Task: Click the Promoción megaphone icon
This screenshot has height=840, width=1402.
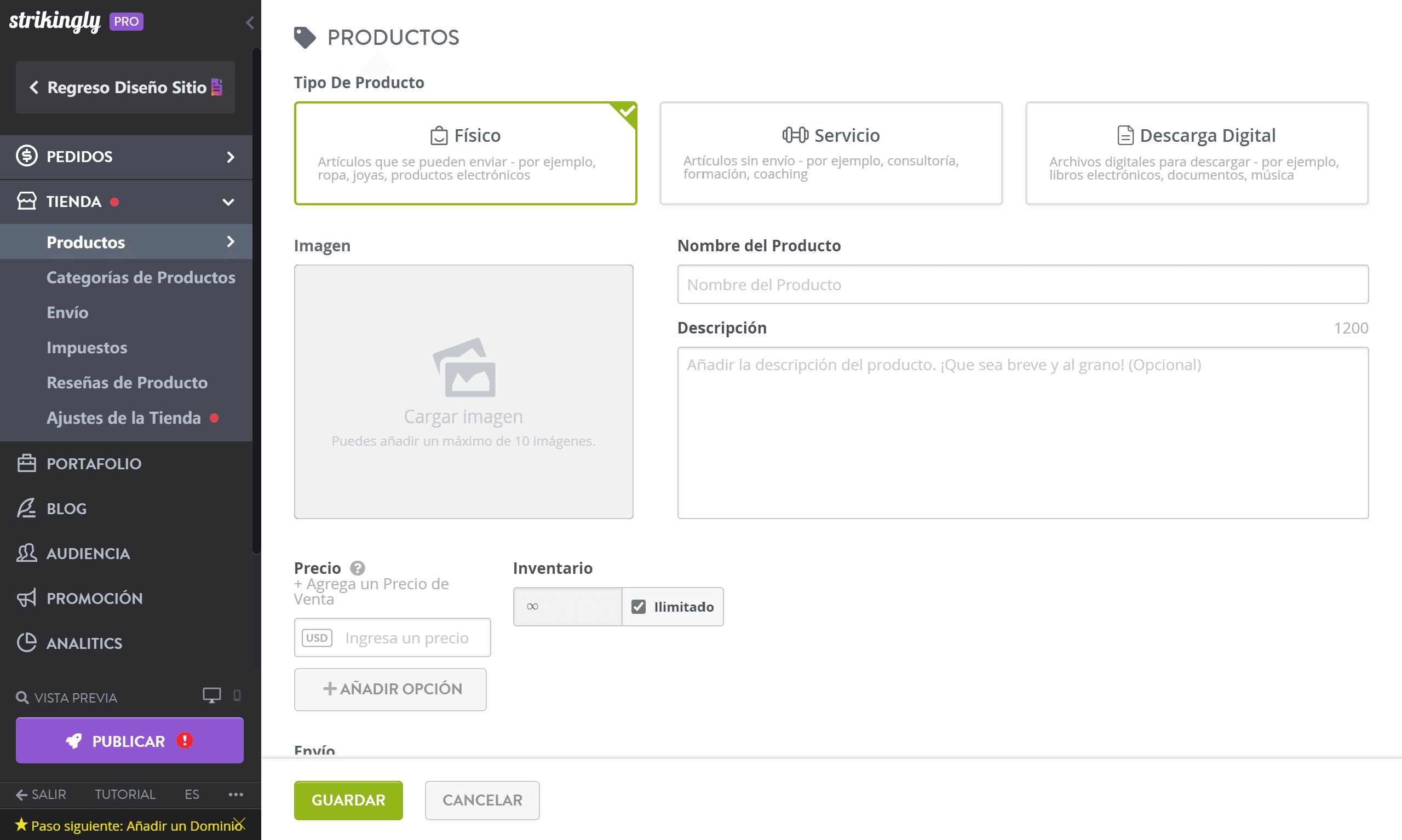Action: pos(27,598)
